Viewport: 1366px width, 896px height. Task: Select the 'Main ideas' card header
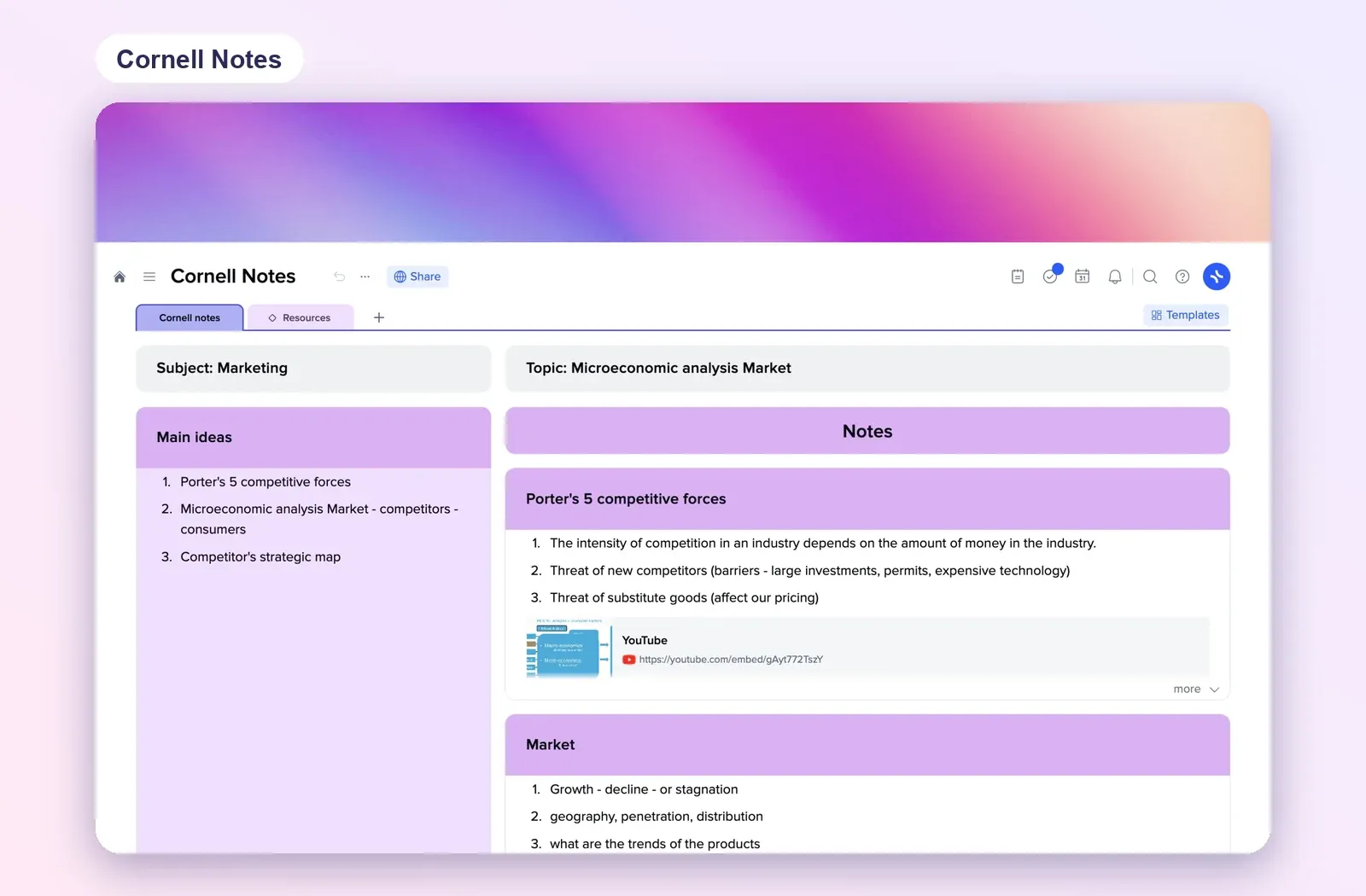pyautogui.click(x=313, y=438)
